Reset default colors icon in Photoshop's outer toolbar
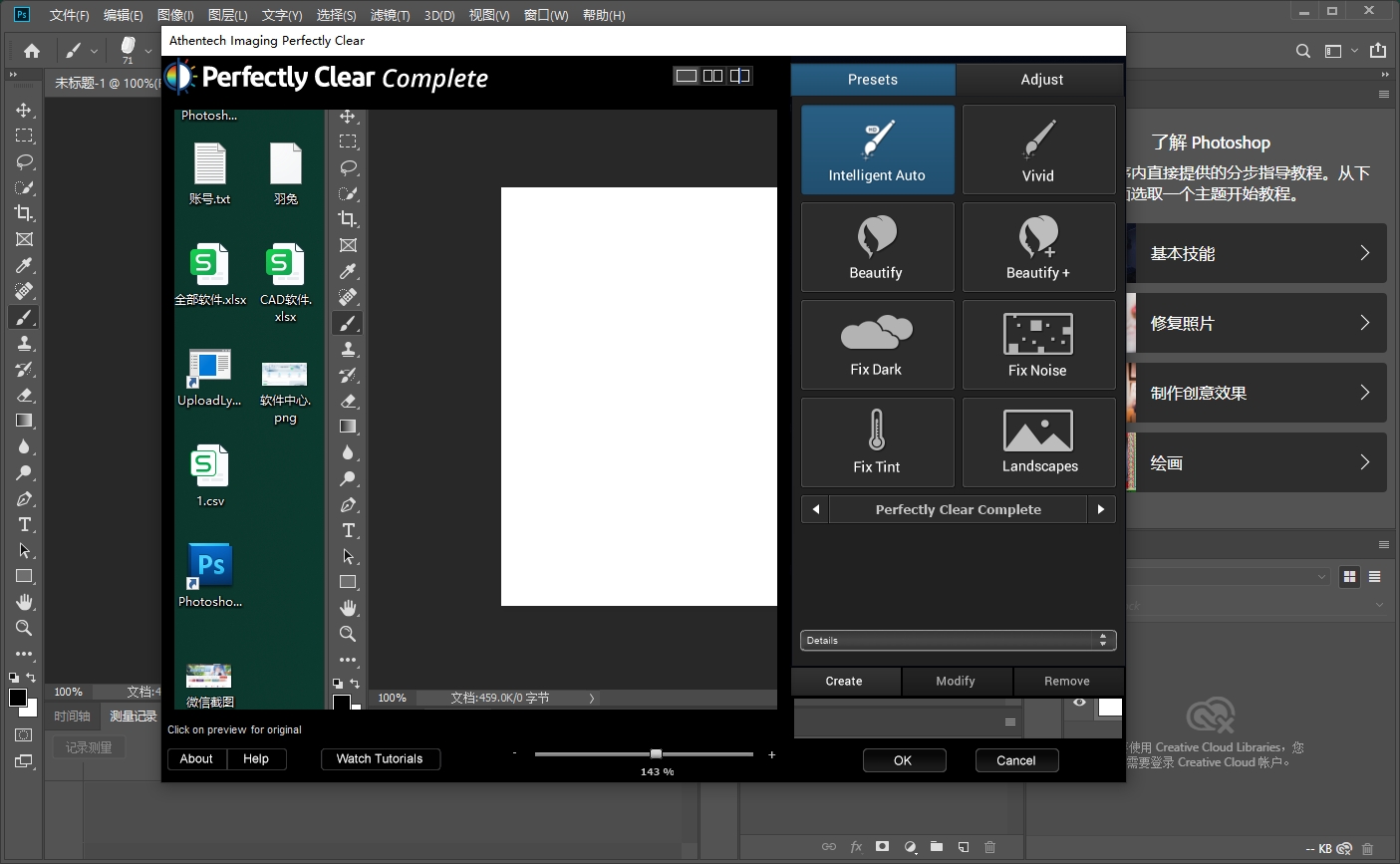1400x864 pixels. [14, 678]
